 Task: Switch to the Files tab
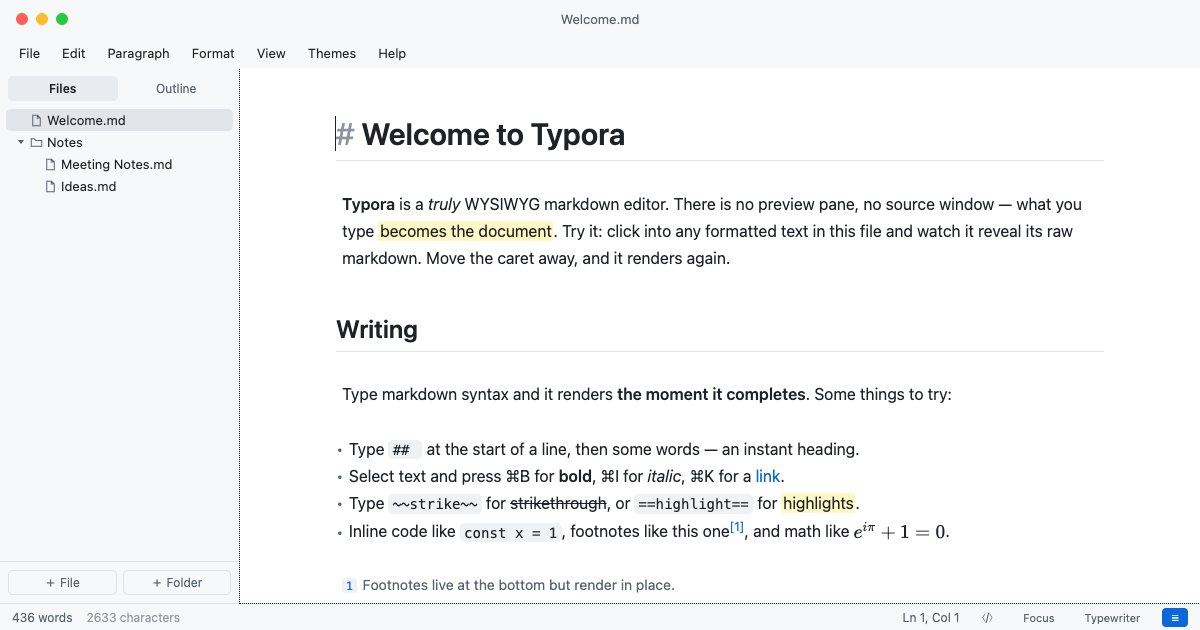click(63, 89)
